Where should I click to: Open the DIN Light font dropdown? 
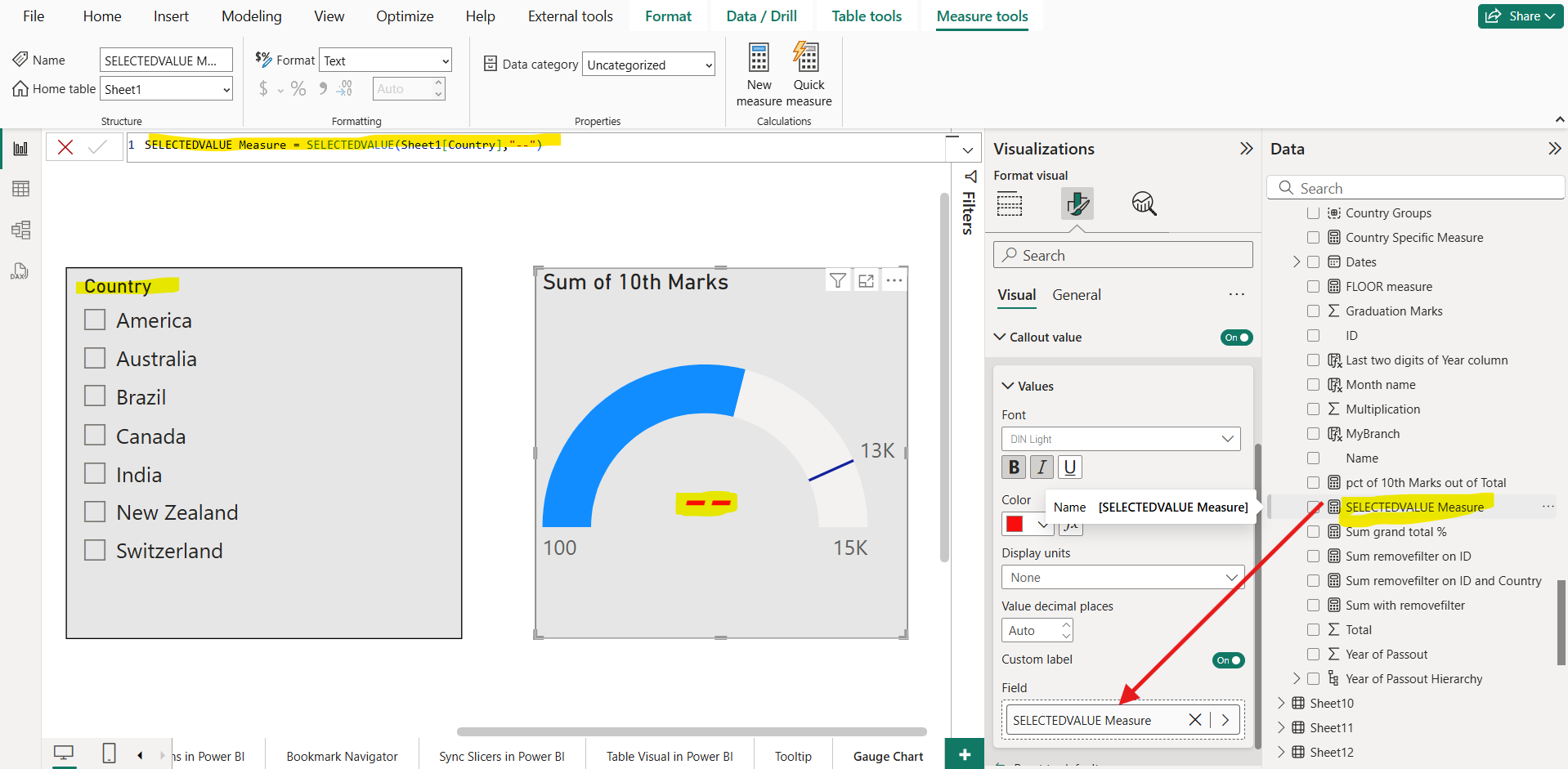pyautogui.click(x=1121, y=439)
